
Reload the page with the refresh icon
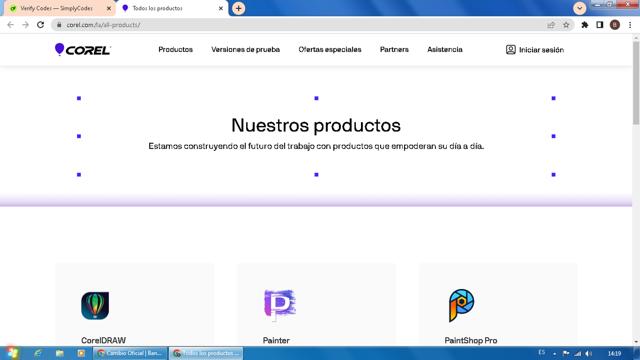(x=40, y=25)
